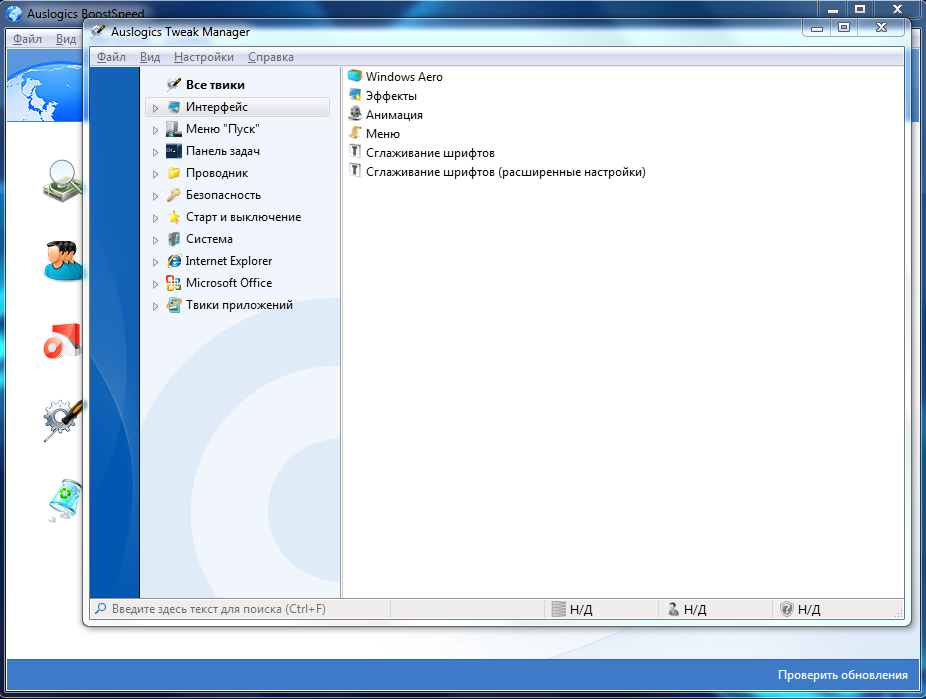Click the magnifier search icon in status bar
Image resolution: width=926 pixels, height=699 pixels.
point(101,608)
